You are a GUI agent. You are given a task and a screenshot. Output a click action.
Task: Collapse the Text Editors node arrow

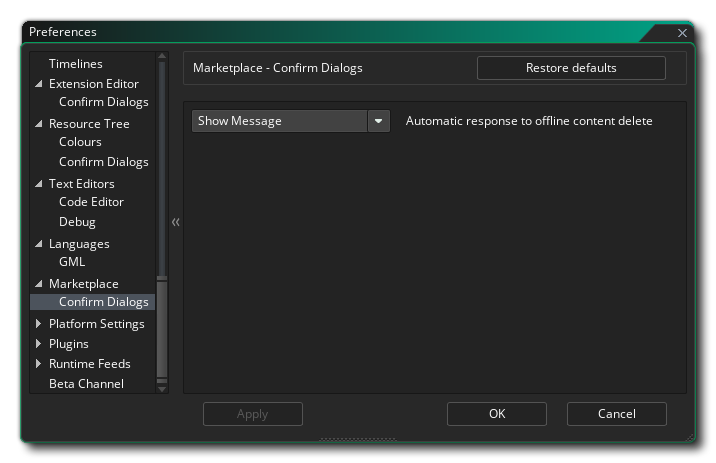39,184
